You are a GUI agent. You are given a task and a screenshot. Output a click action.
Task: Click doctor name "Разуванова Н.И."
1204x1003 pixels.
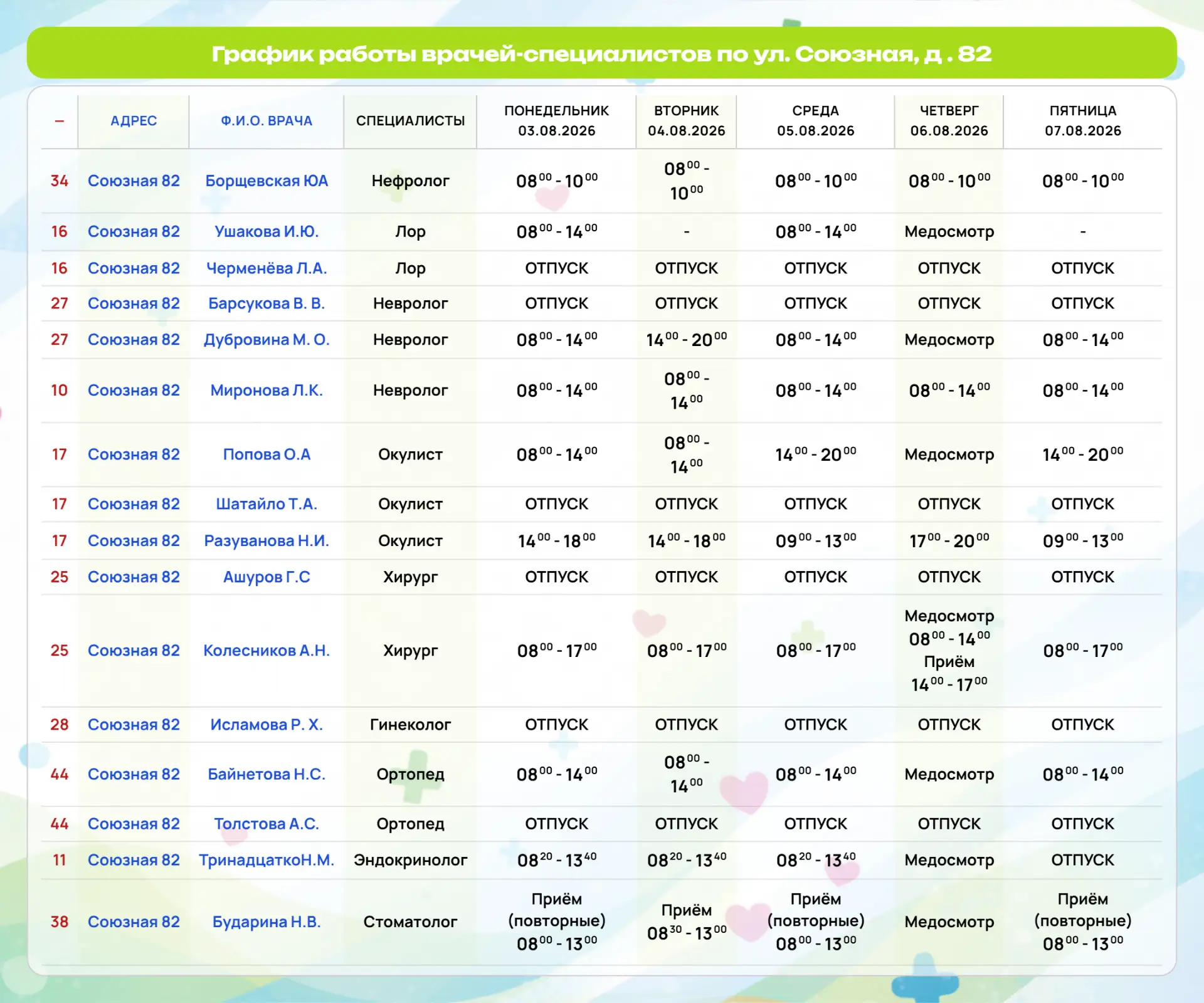[267, 540]
